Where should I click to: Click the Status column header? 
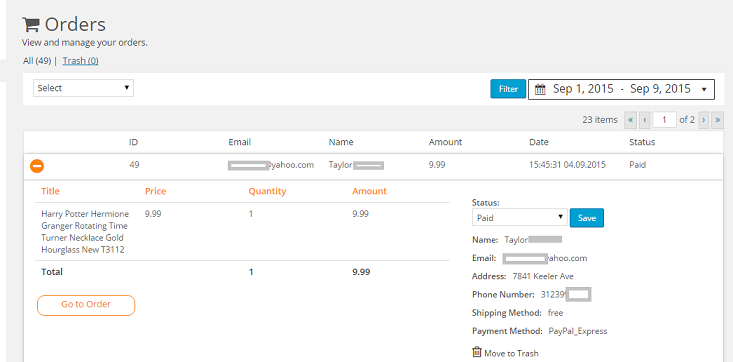click(642, 142)
